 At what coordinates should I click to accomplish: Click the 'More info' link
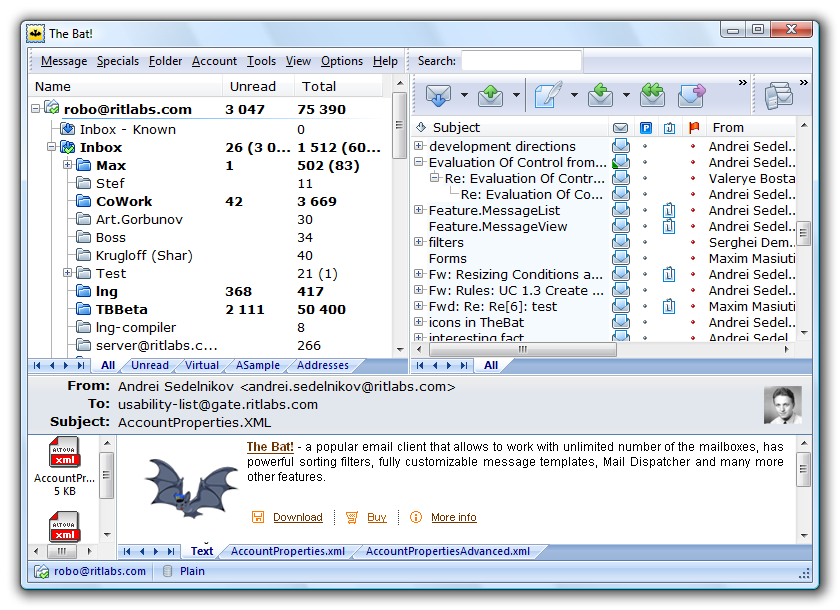tap(453, 518)
